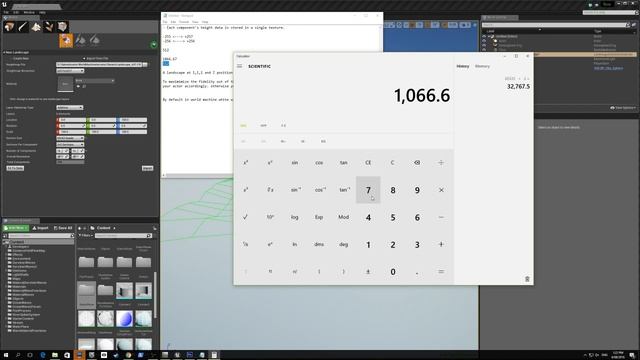Open the Section Size dropdown
640x360 pixels.
(x=70, y=138)
